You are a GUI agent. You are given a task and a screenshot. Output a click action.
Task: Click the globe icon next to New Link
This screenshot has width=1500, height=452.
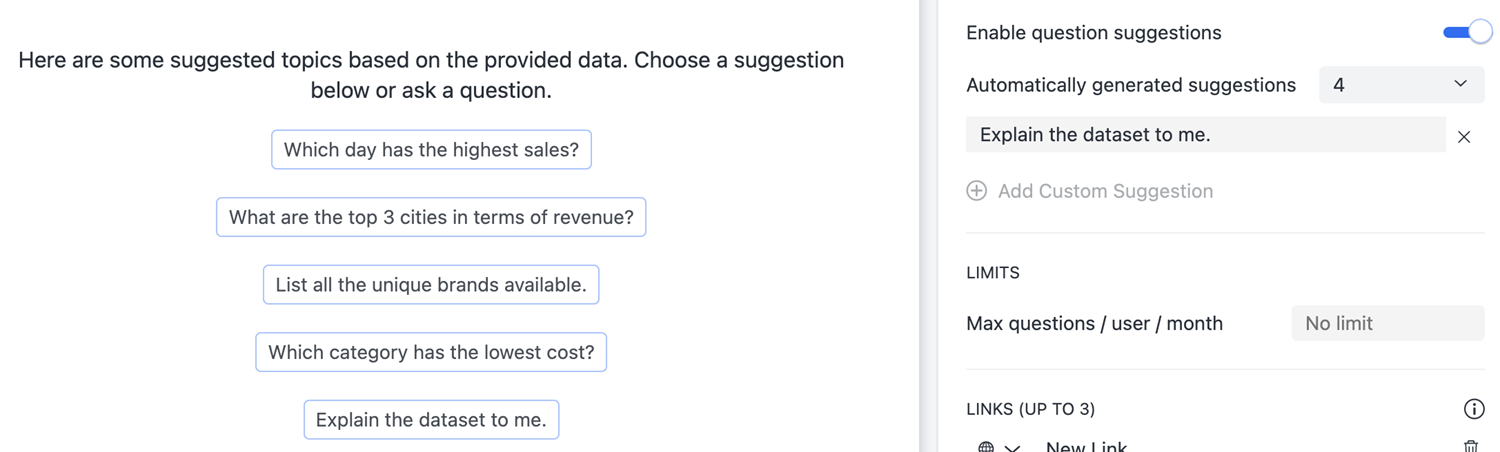[986, 447]
